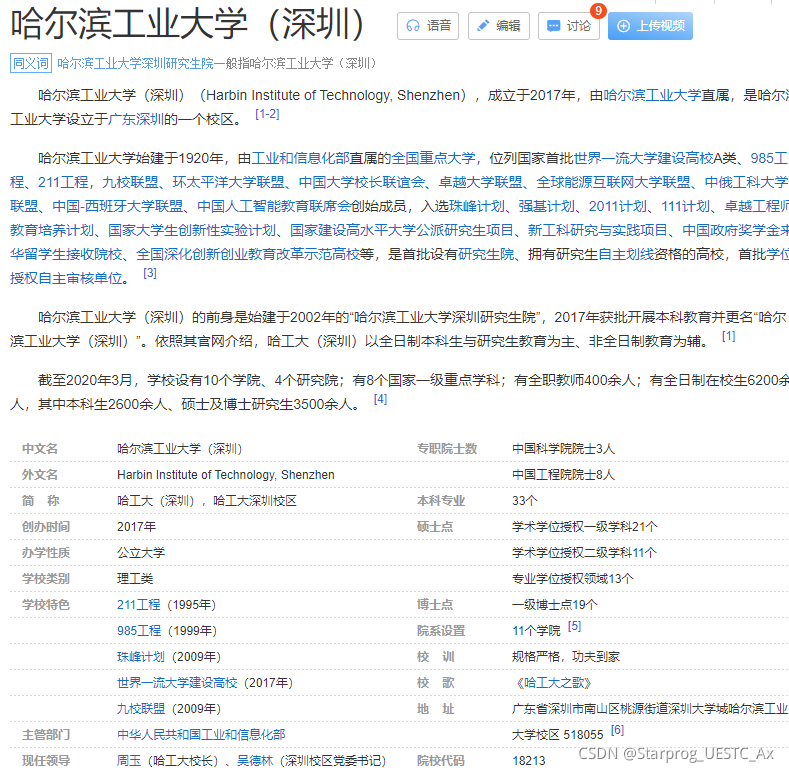Image resolution: width=789 pixels, height=772 pixels.
Task: Open the 新工科研究与实践项目 link
Action: tap(598, 230)
